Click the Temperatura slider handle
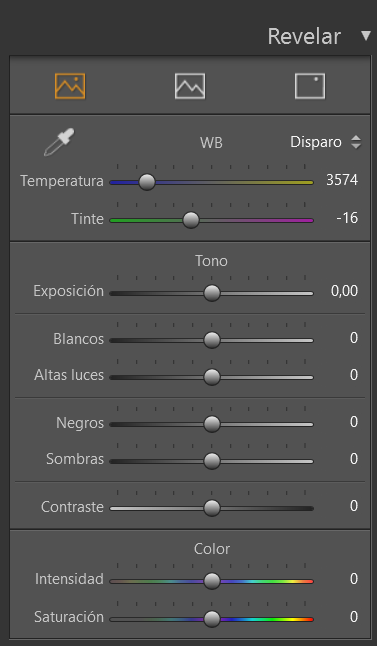The image size is (377, 646). click(x=147, y=182)
